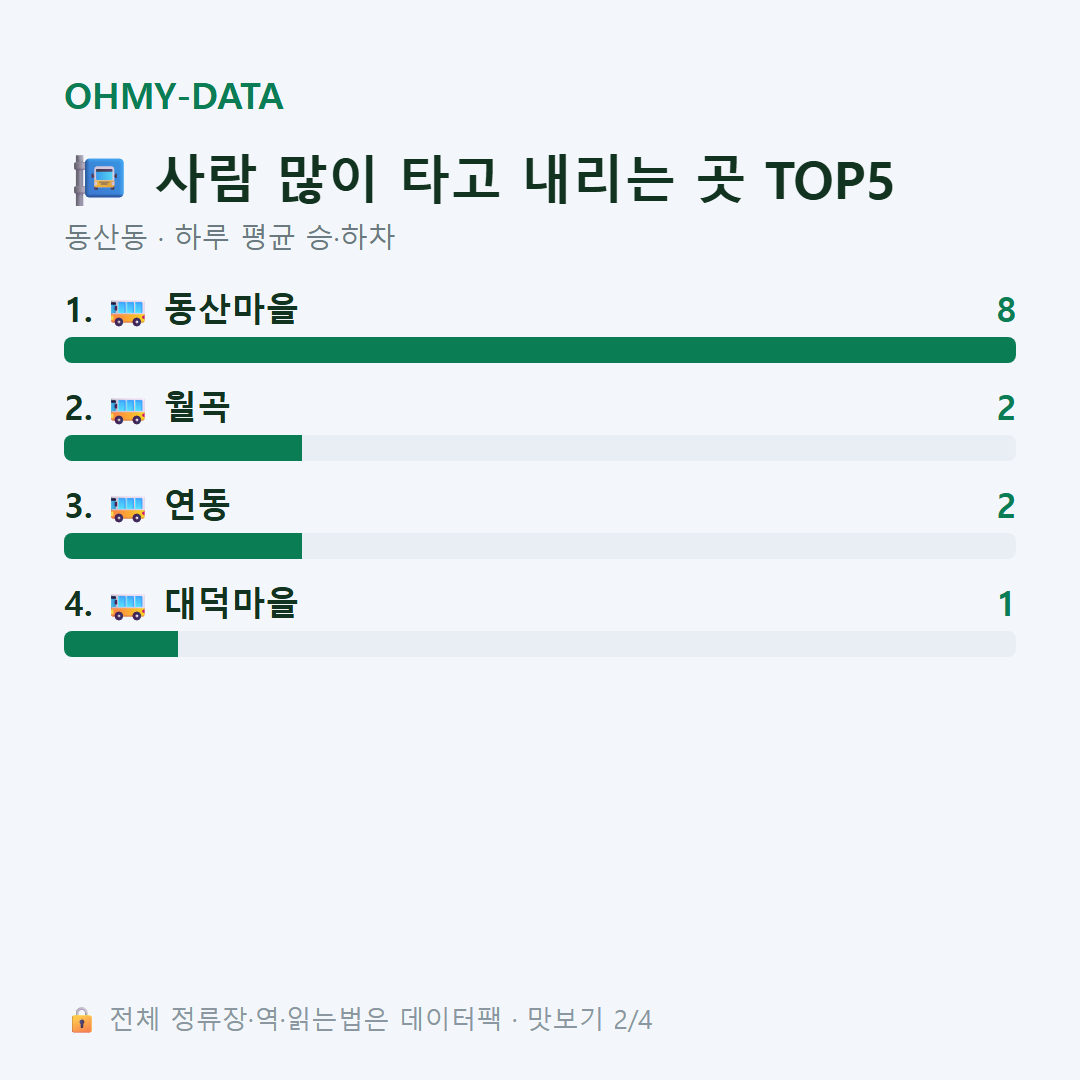The width and height of the screenshot is (1080, 1080).
Task: Select the 대덕마을 stop name
Action: [x=231, y=603]
